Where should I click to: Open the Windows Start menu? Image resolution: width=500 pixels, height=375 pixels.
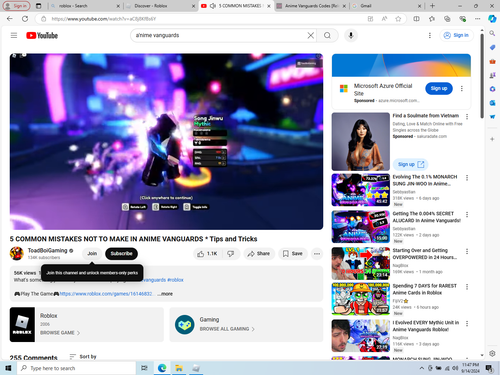pos(8,368)
